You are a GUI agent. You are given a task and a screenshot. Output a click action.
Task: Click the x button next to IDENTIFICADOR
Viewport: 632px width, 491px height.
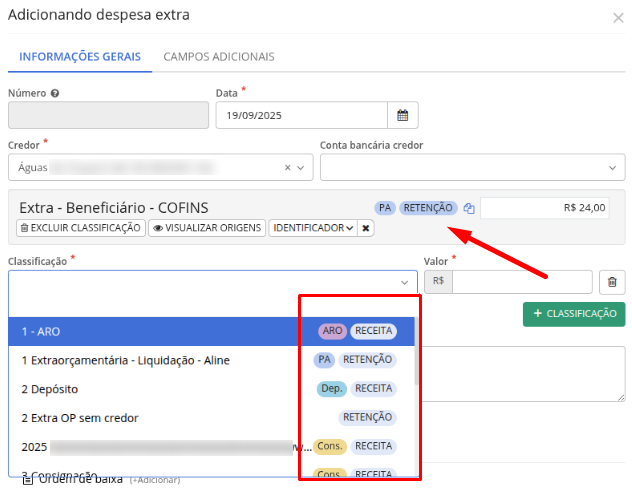[x=366, y=228]
